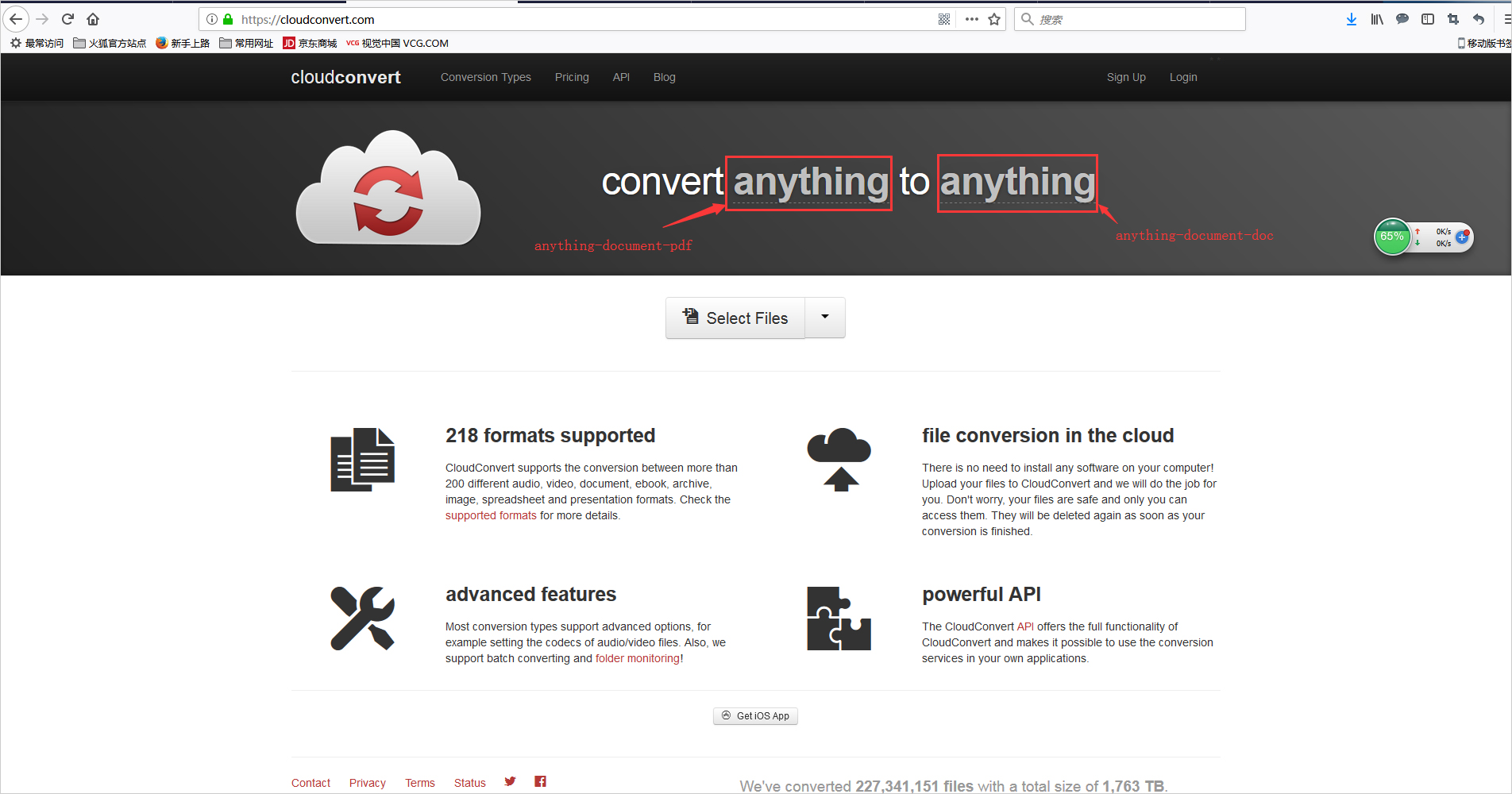The height and width of the screenshot is (794, 1512).
Task: Bookmark this page with the star icon
Action: (x=994, y=19)
